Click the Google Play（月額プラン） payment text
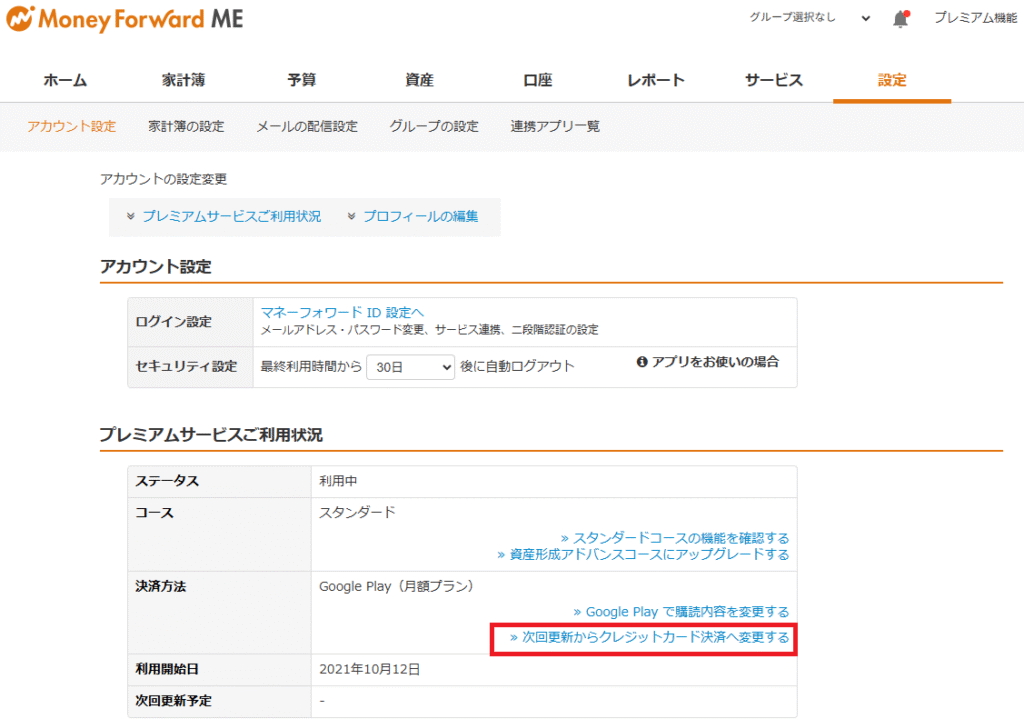The height and width of the screenshot is (719, 1024). coord(396,586)
